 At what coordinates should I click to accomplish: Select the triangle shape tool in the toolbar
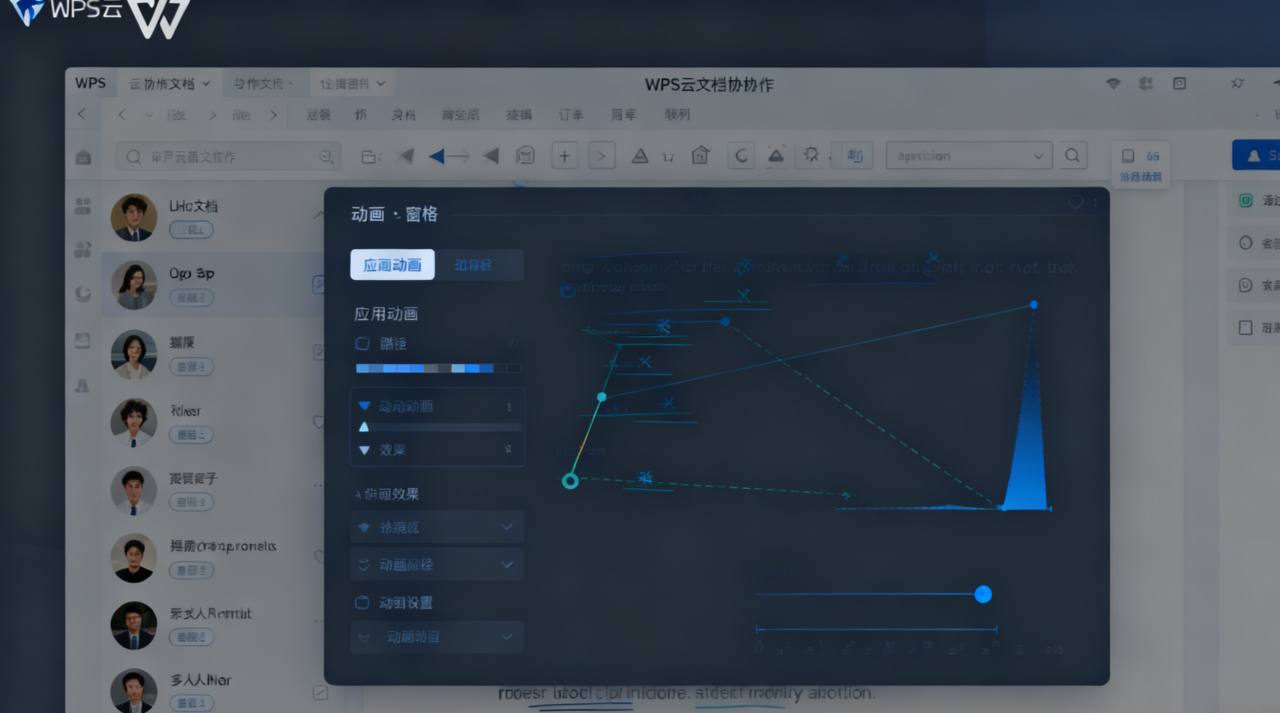640,155
